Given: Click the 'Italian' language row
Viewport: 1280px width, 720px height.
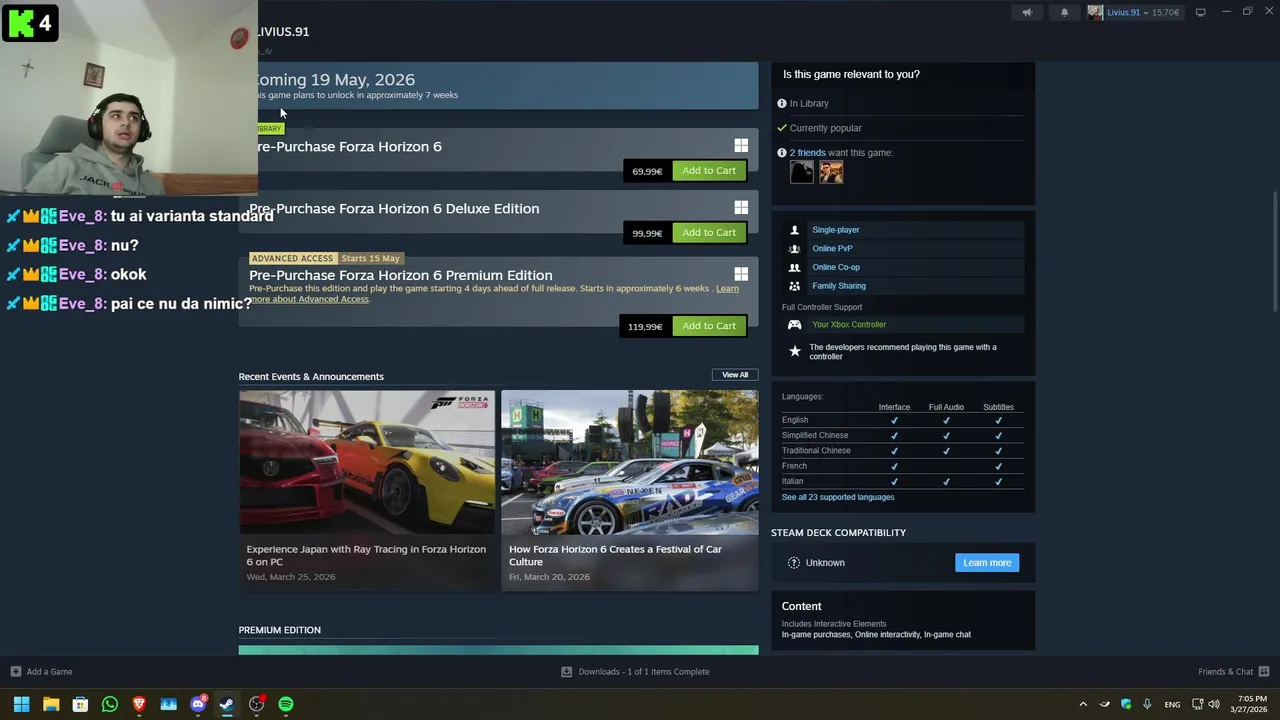Looking at the screenshot, I should (902, 481).
